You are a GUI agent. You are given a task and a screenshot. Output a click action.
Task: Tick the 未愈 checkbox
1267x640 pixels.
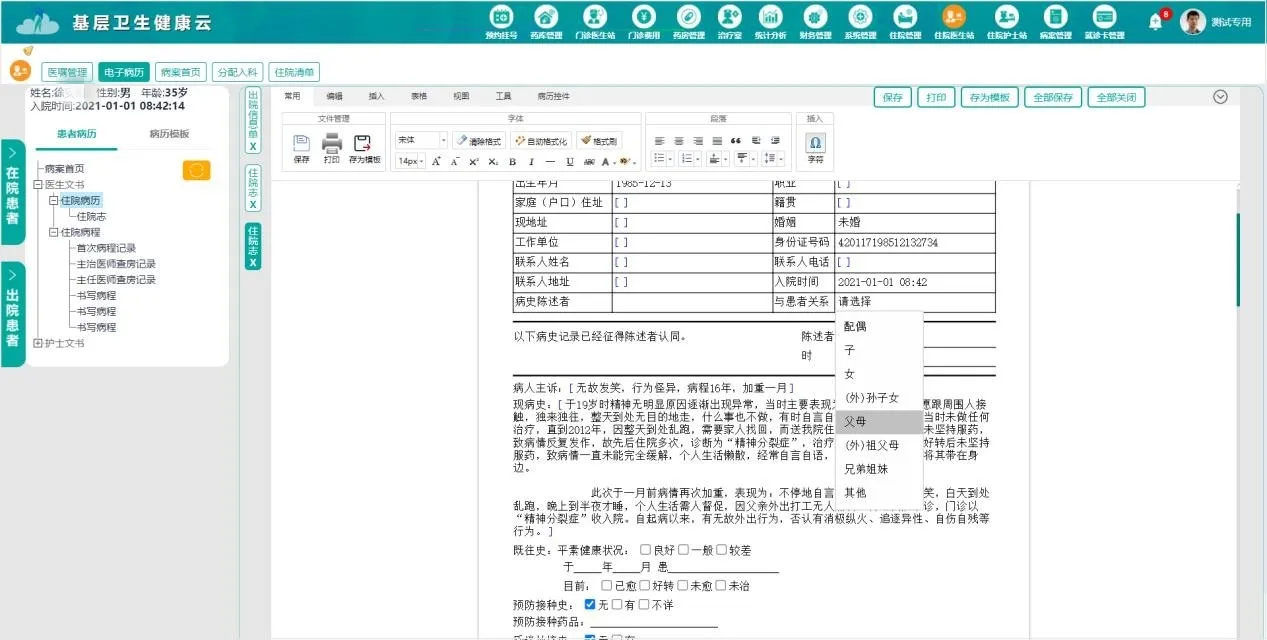click(x=682, y=585)
